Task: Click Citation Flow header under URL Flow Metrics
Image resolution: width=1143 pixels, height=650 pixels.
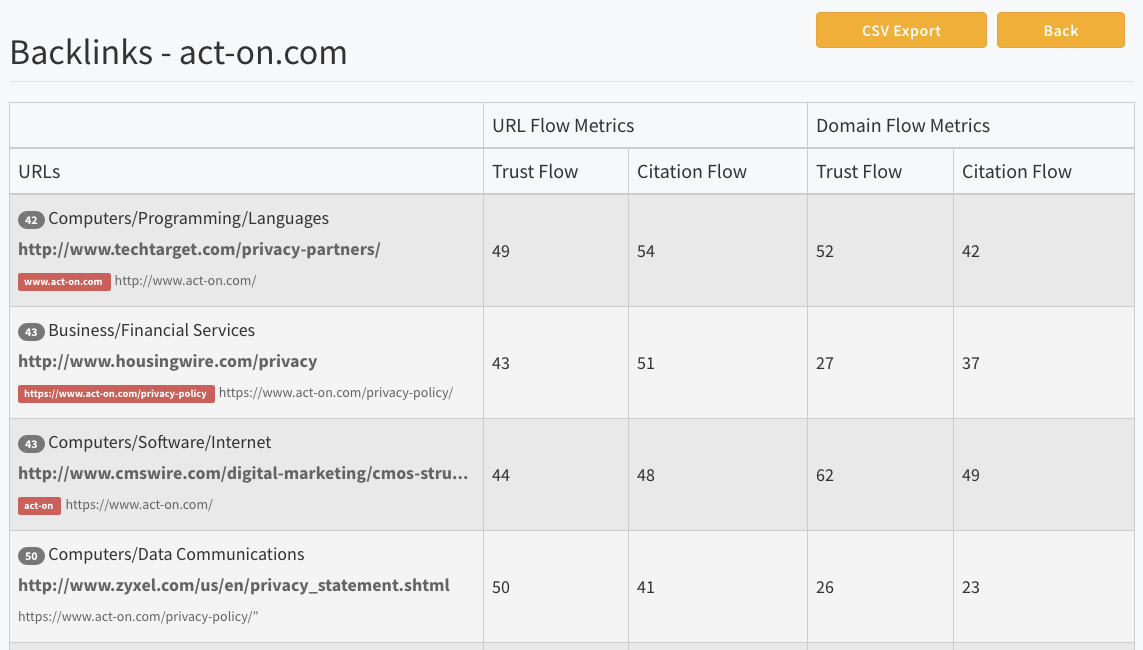Action: 692,172
